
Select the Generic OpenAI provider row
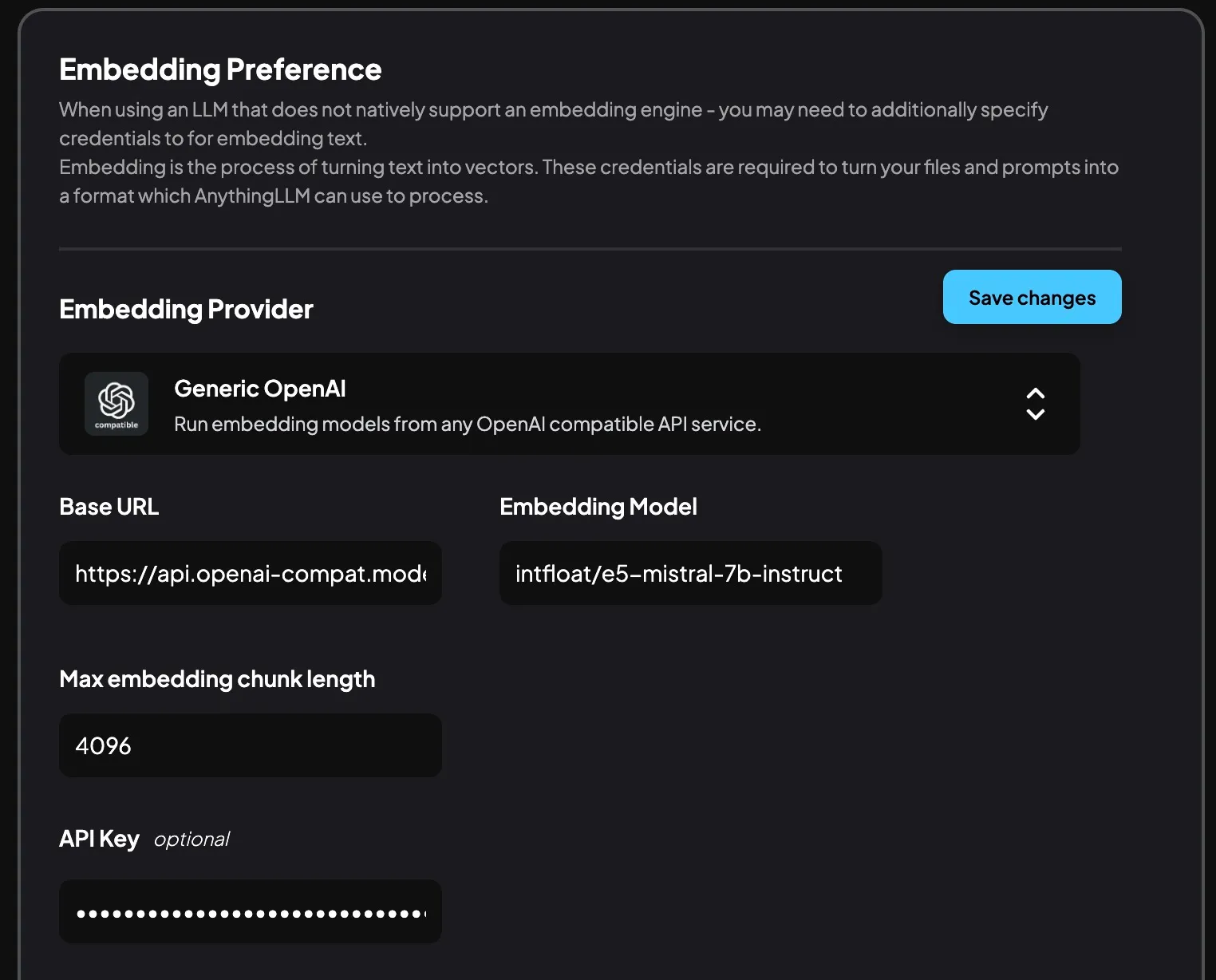tap(569, 404)
